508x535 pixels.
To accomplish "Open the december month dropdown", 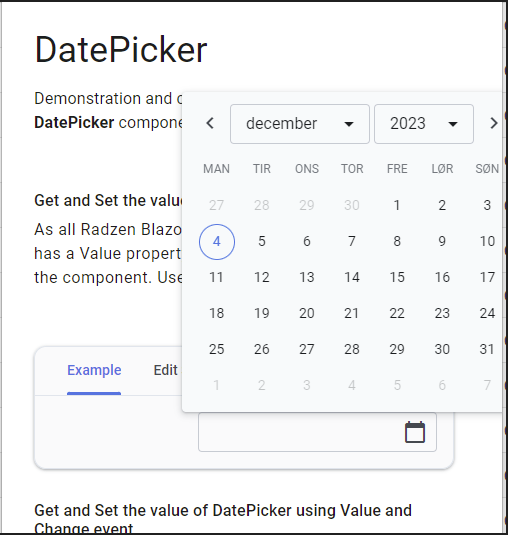I will (300, 124).
